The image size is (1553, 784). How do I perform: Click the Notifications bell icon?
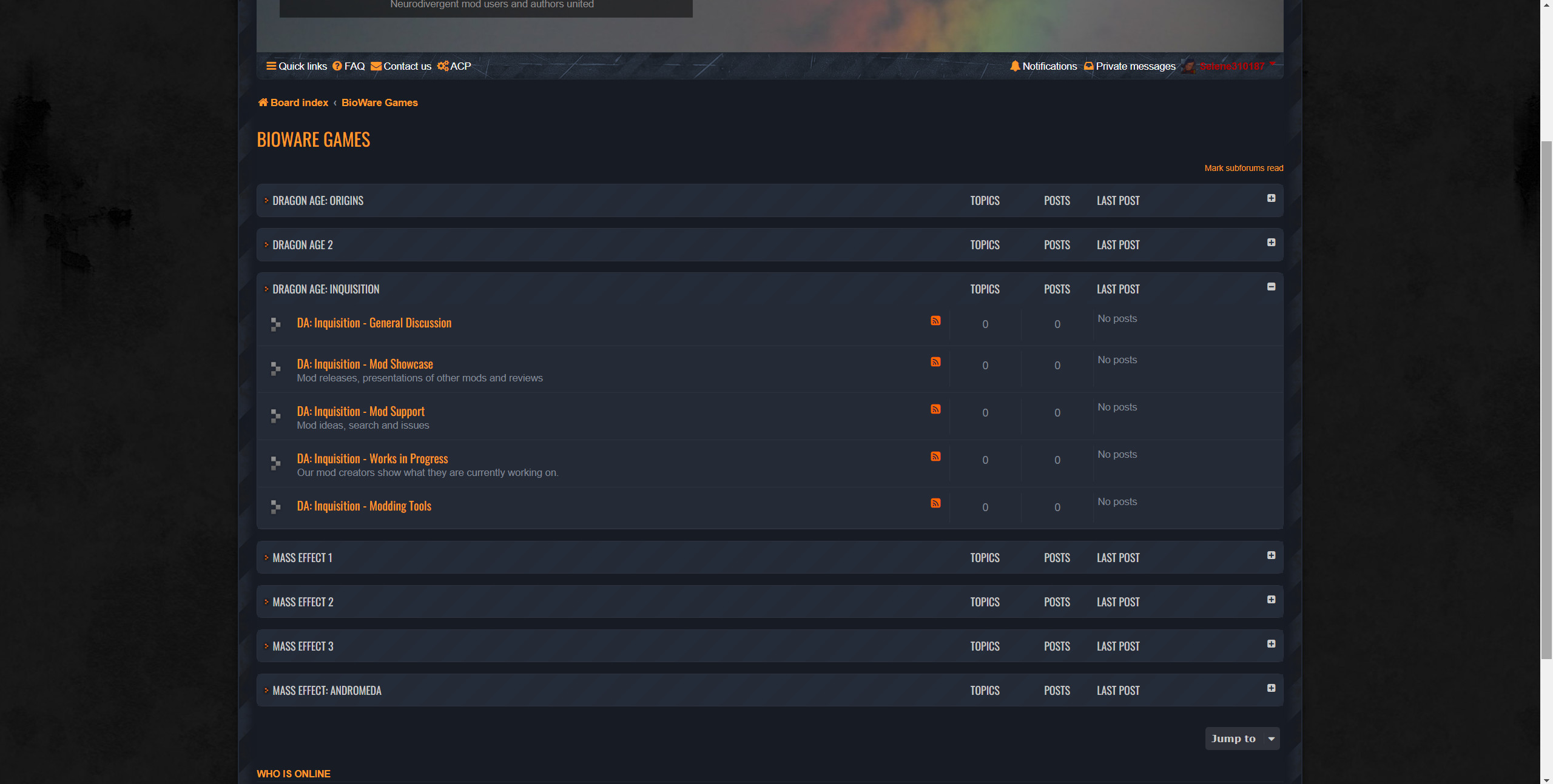[1015, 66]
